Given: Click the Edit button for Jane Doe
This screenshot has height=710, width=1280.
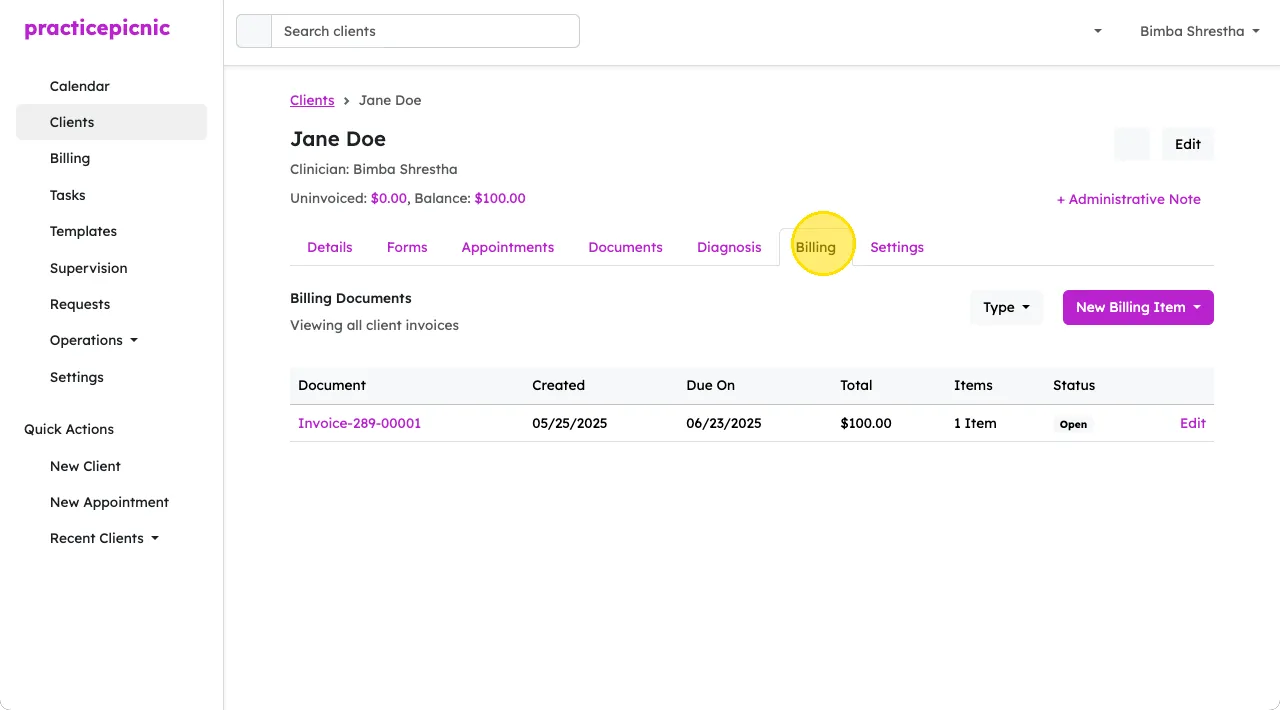Looking at the screenshot, I should point(1188,144).
